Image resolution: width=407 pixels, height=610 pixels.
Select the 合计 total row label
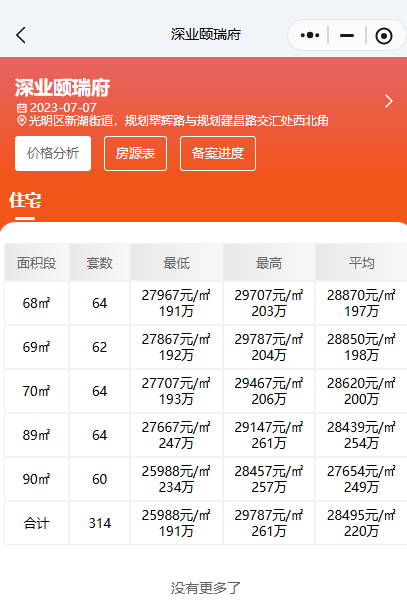tap(37, 523)
